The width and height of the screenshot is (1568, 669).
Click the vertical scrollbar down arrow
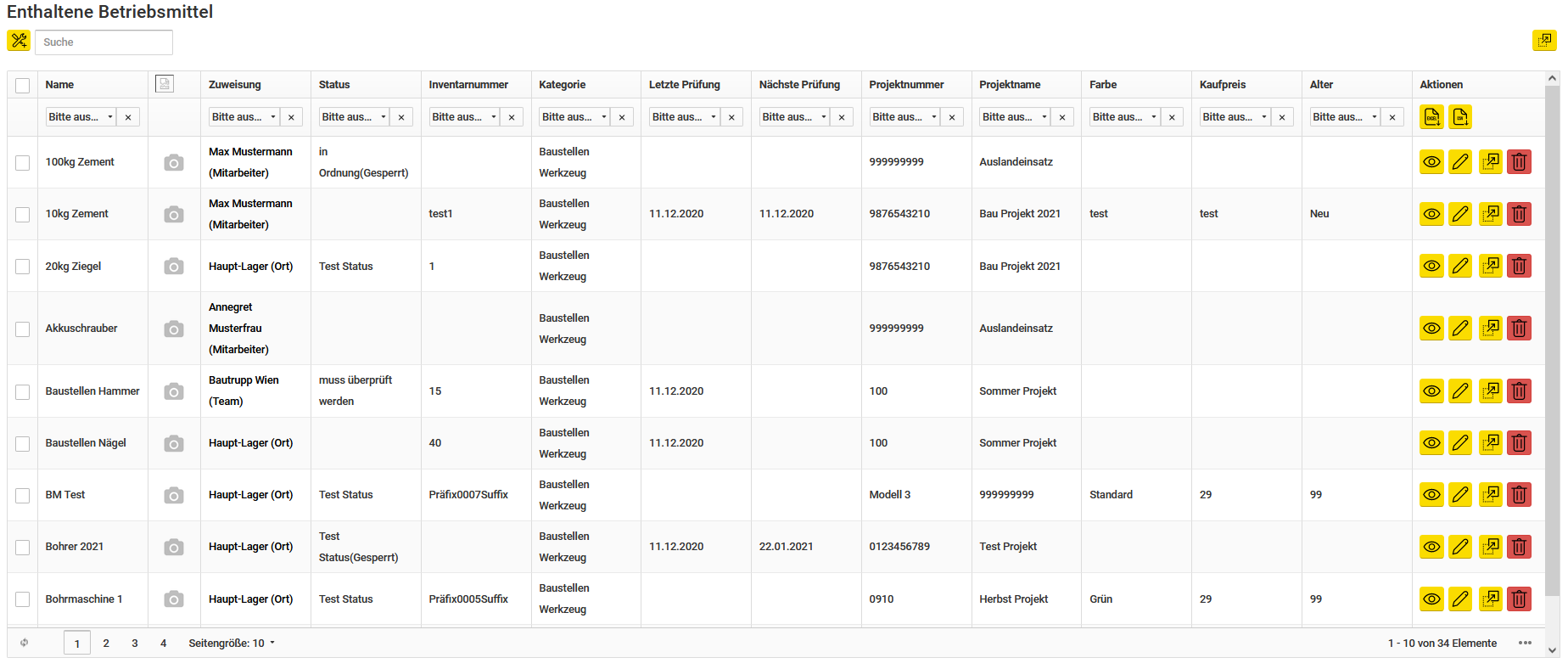1553,650
